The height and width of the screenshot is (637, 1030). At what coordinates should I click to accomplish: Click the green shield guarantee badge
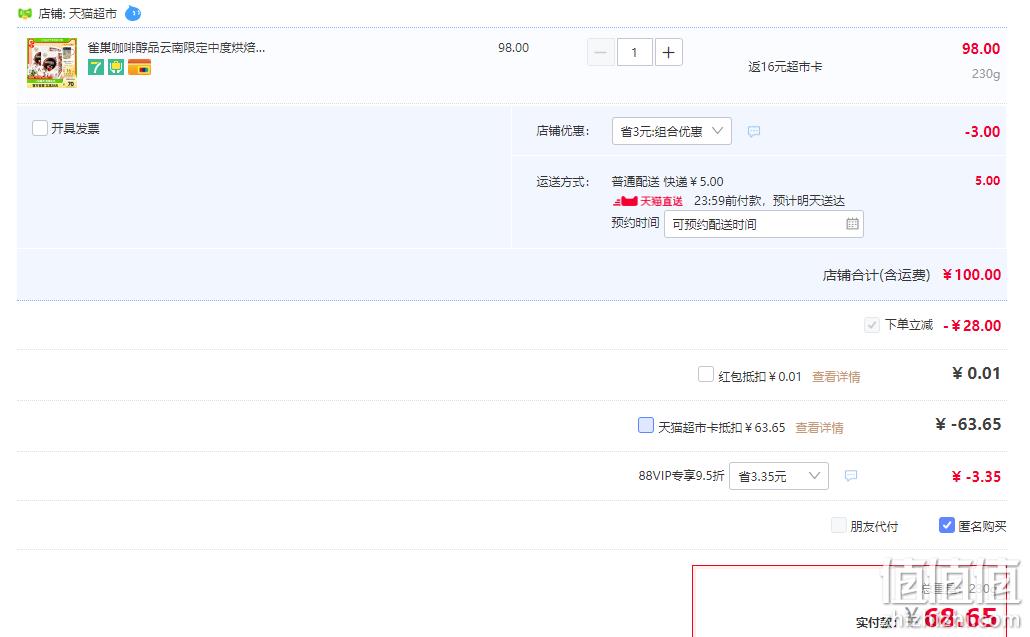point(116,67)
